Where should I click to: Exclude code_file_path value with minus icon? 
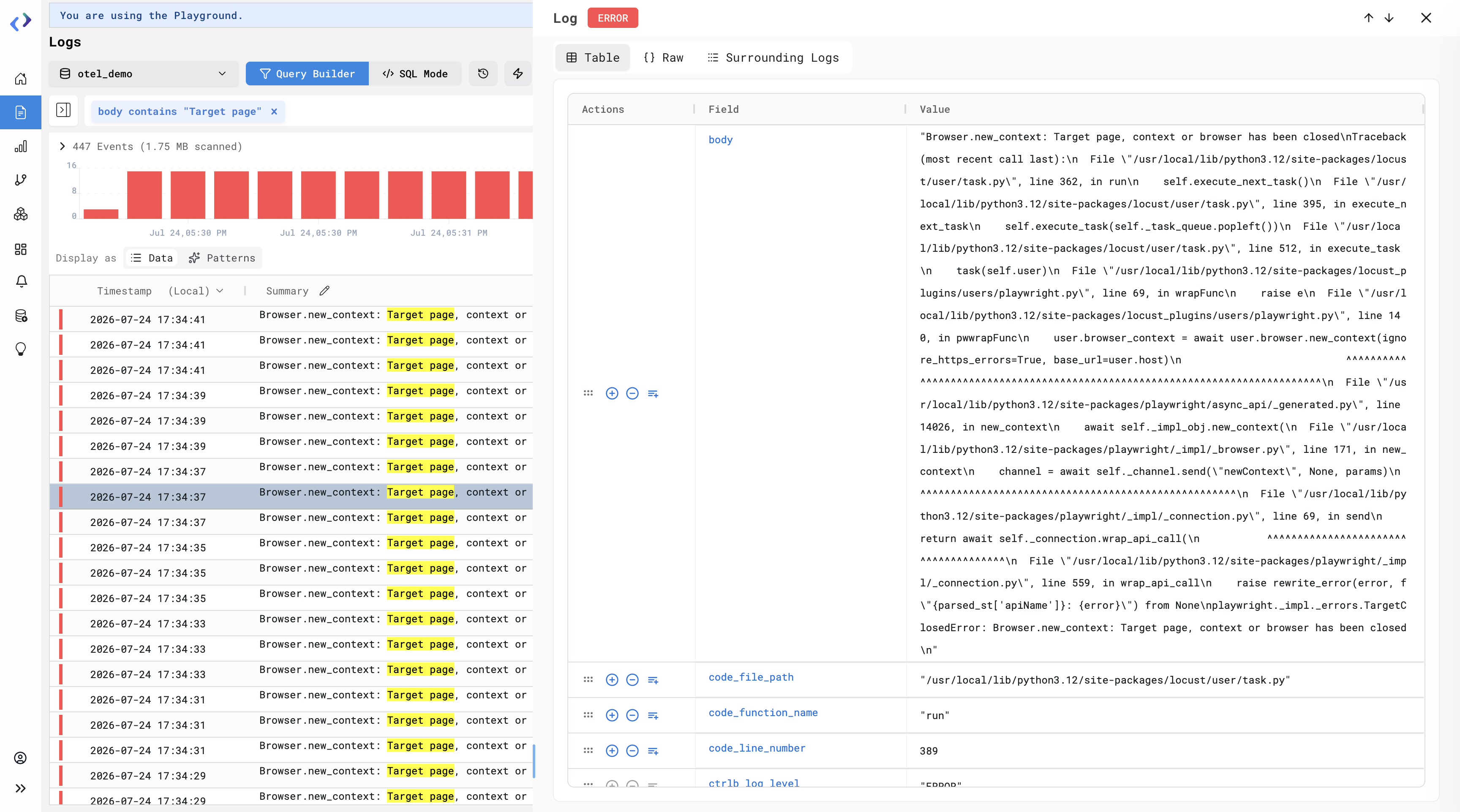[x=632, y=680]
